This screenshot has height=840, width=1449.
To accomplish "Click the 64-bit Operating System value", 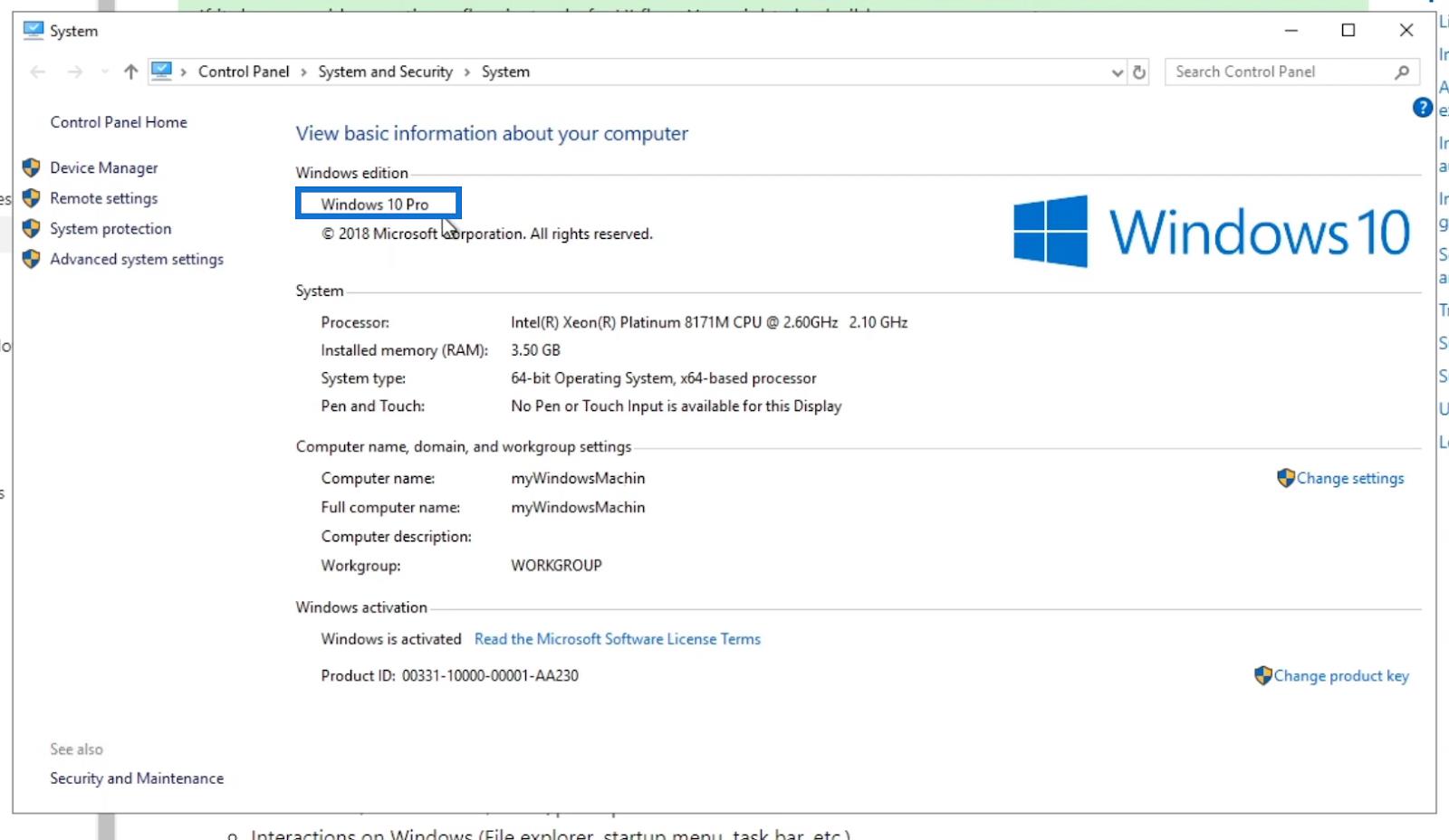I will pos(664,378).
